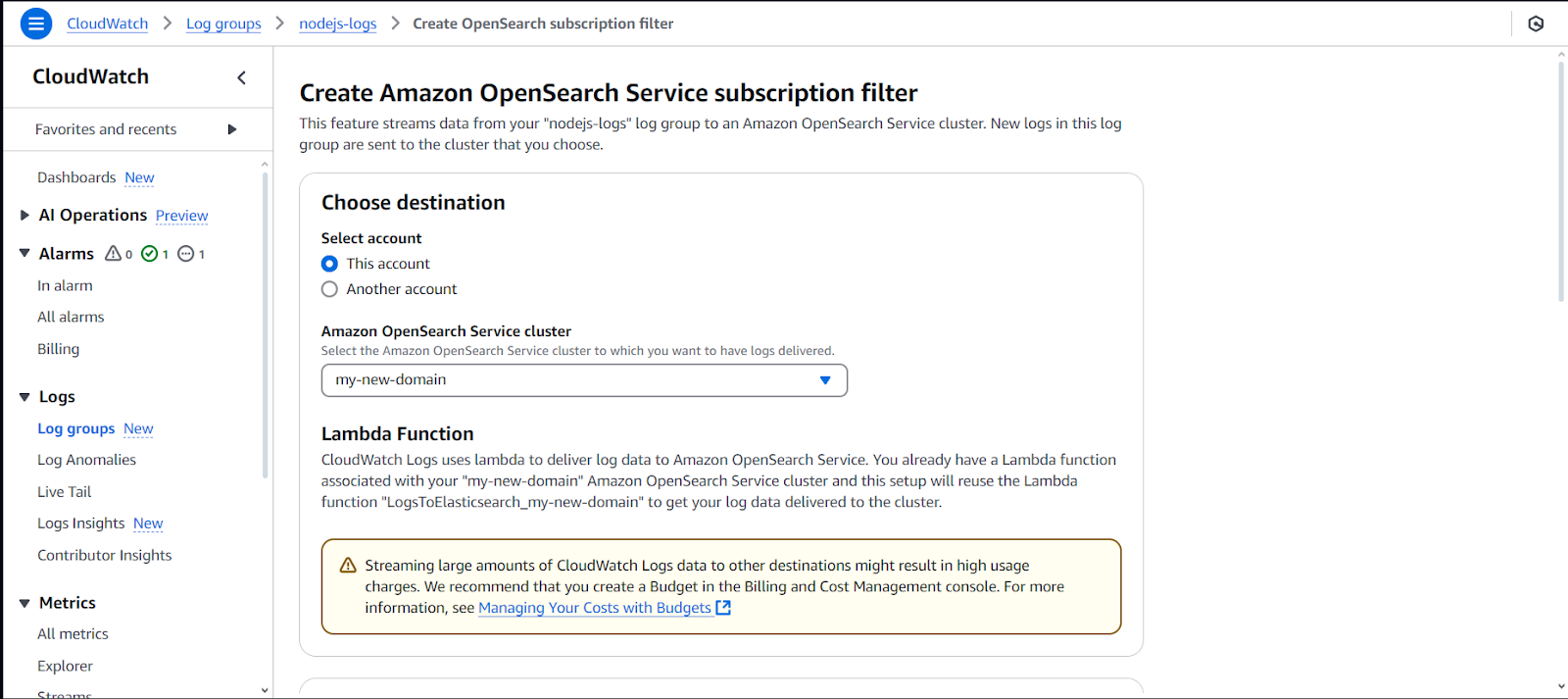1568x699 pixels.
Task: Open All alarms in the sidebar
Action: click(71, 317)
